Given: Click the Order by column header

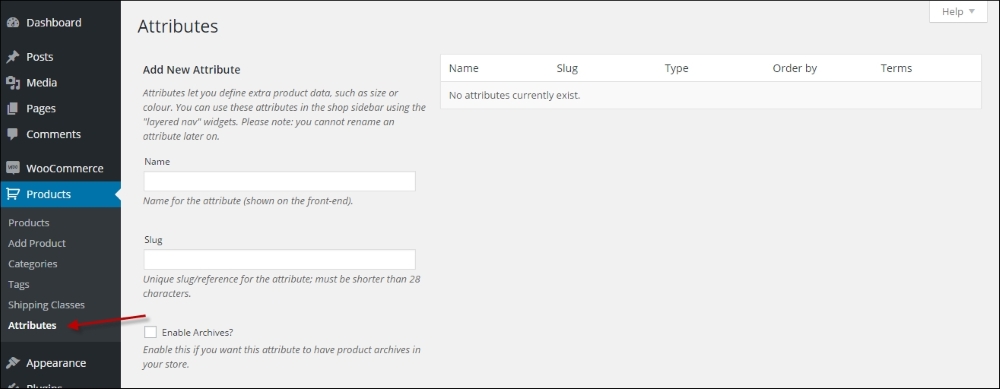Looking at the screenshot, I should pos(795,68).
